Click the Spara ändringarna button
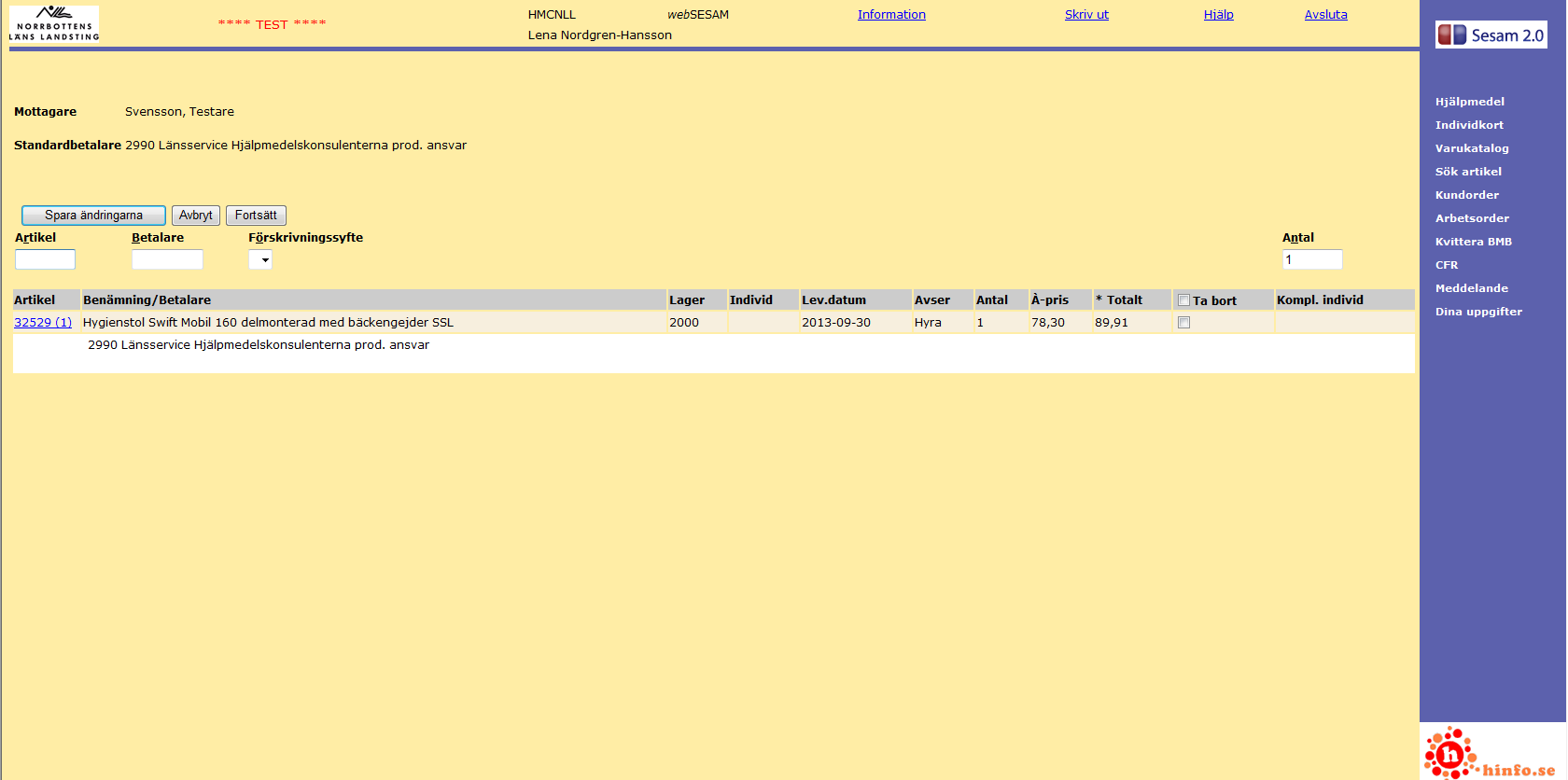Screen dimensions: 1568x780 point(93,216)
